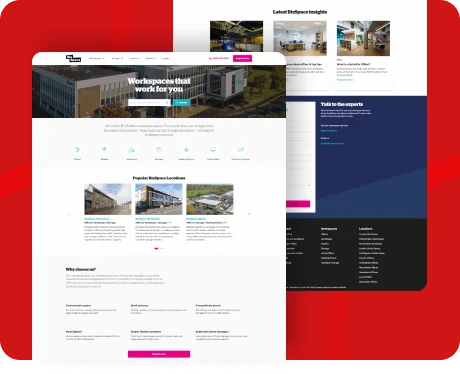Open the Workspaces dropdown in the navigation
This screenshot has height=374, width=460.
pyautogui.click(x=97, y=58)
